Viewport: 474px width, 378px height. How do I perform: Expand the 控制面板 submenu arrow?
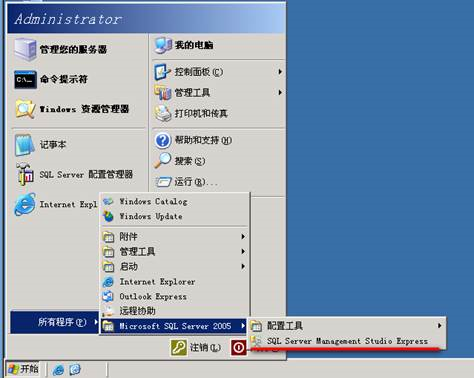pyautogui.click(x=280, y=72)
